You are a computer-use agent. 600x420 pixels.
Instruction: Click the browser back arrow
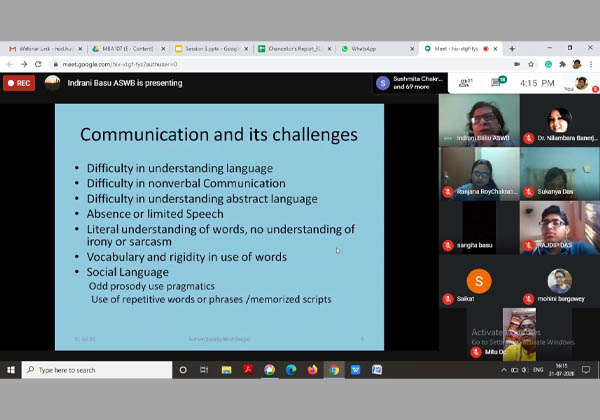pos(10,64)
